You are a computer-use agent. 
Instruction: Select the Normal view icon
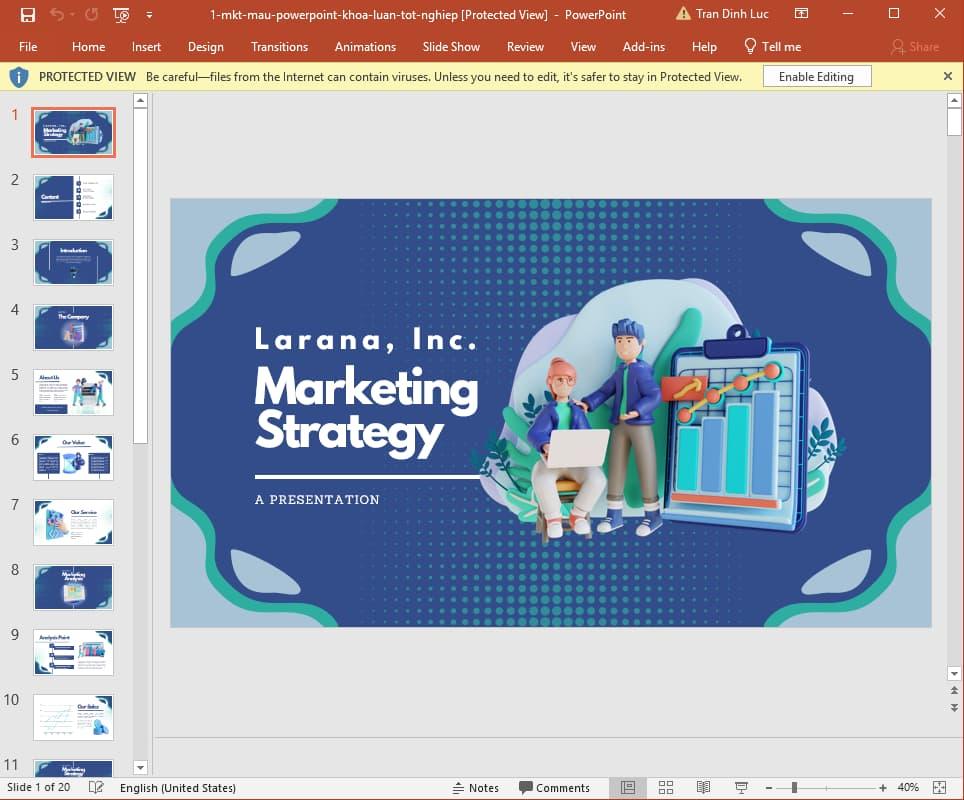(630, 787)
